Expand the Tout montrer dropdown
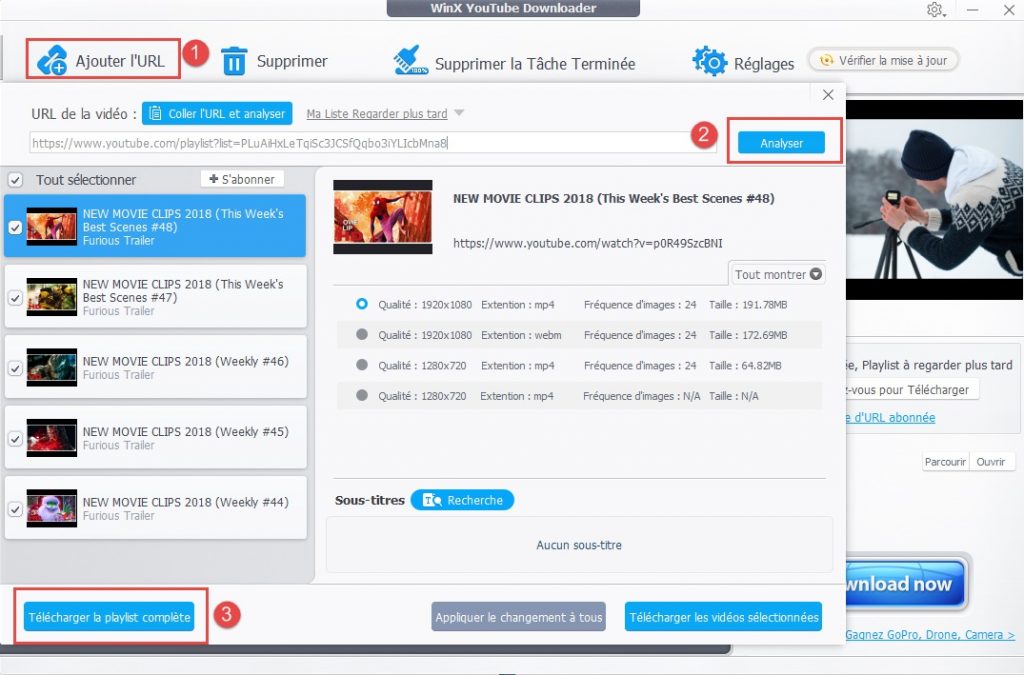This screenshot has width=1024, height=675. (778, 274)
